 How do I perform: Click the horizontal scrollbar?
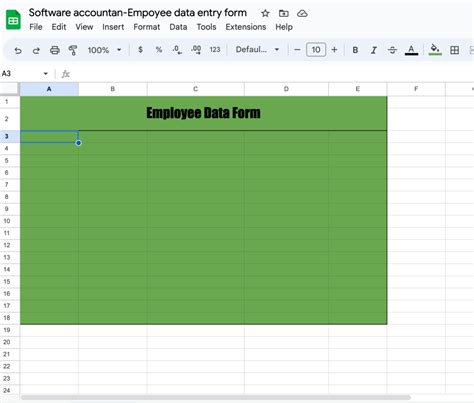[216, 397]
